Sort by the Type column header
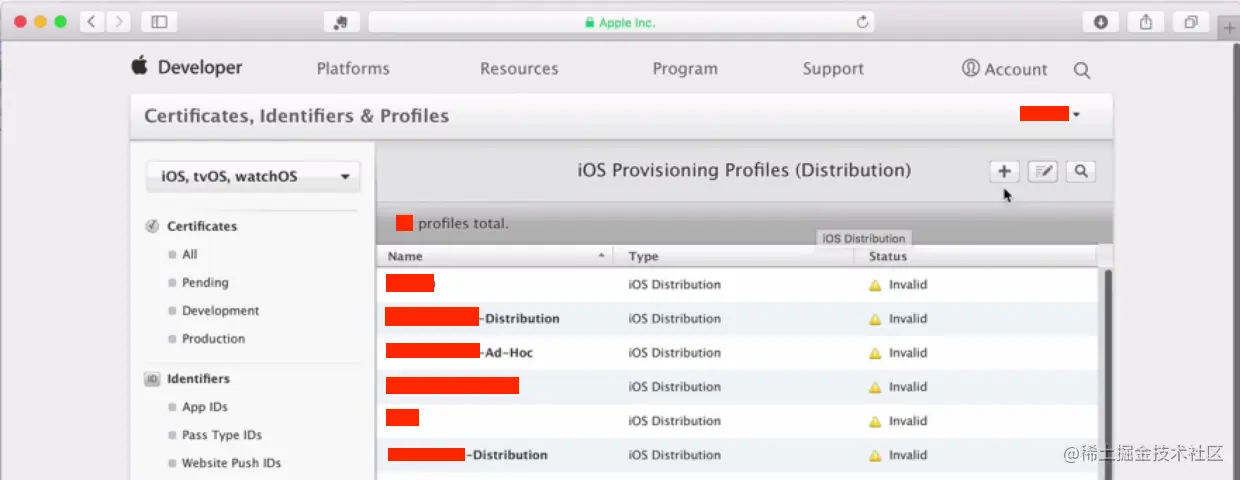The width and height of the screenshot is (1240, 480). pos(734,256)
